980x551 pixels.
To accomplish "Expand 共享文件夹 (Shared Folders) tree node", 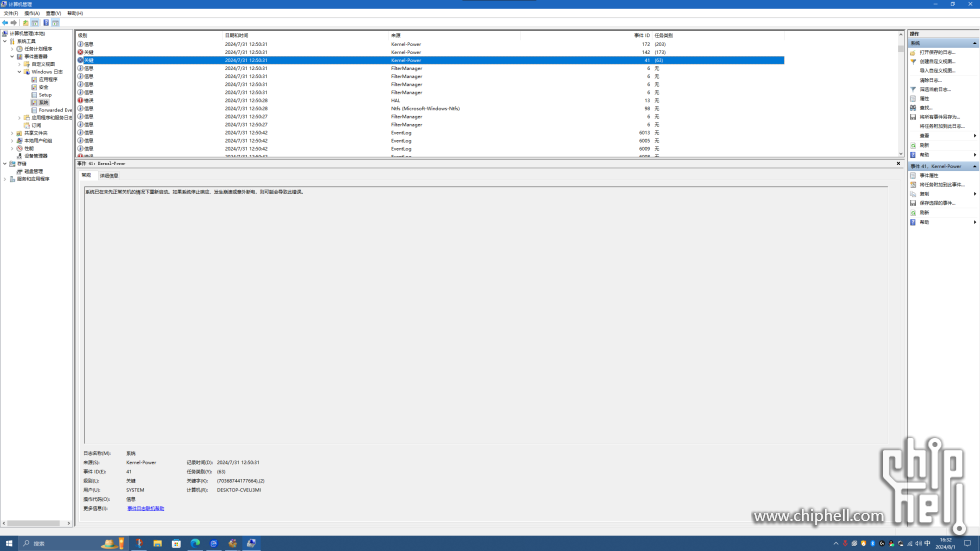I will [x=12, y=133].
